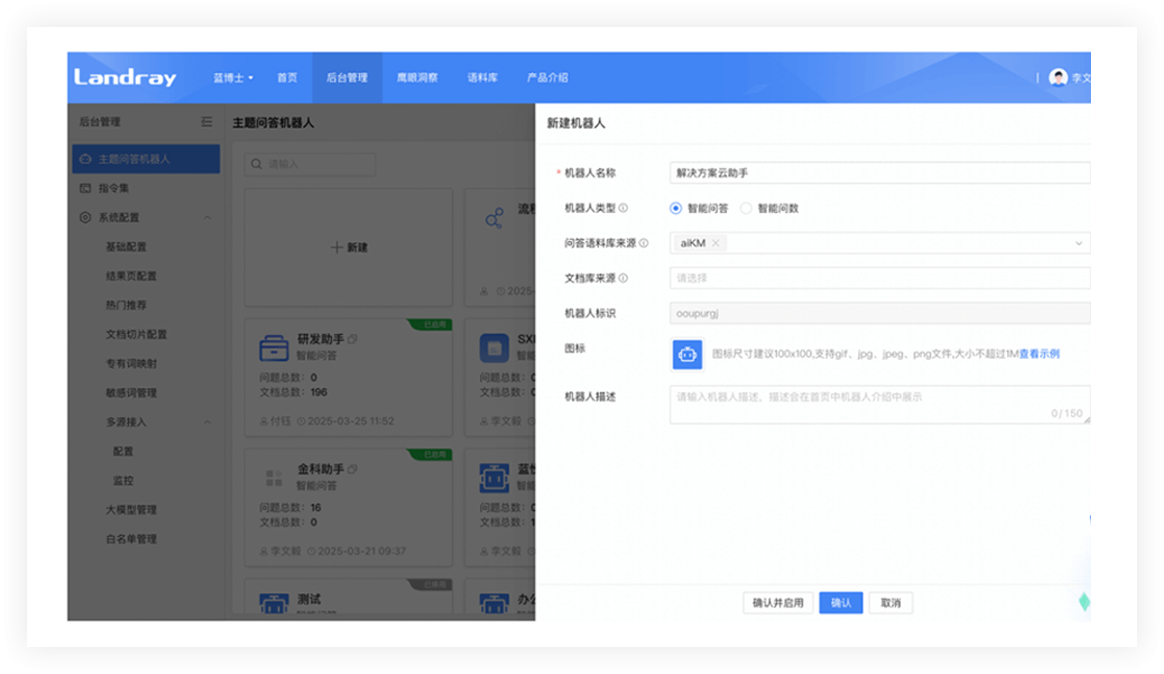The width and height of the screenshot is (1164, 674).
Task: Click the robot icon upload thumbnail
Action: pos(687,355)
